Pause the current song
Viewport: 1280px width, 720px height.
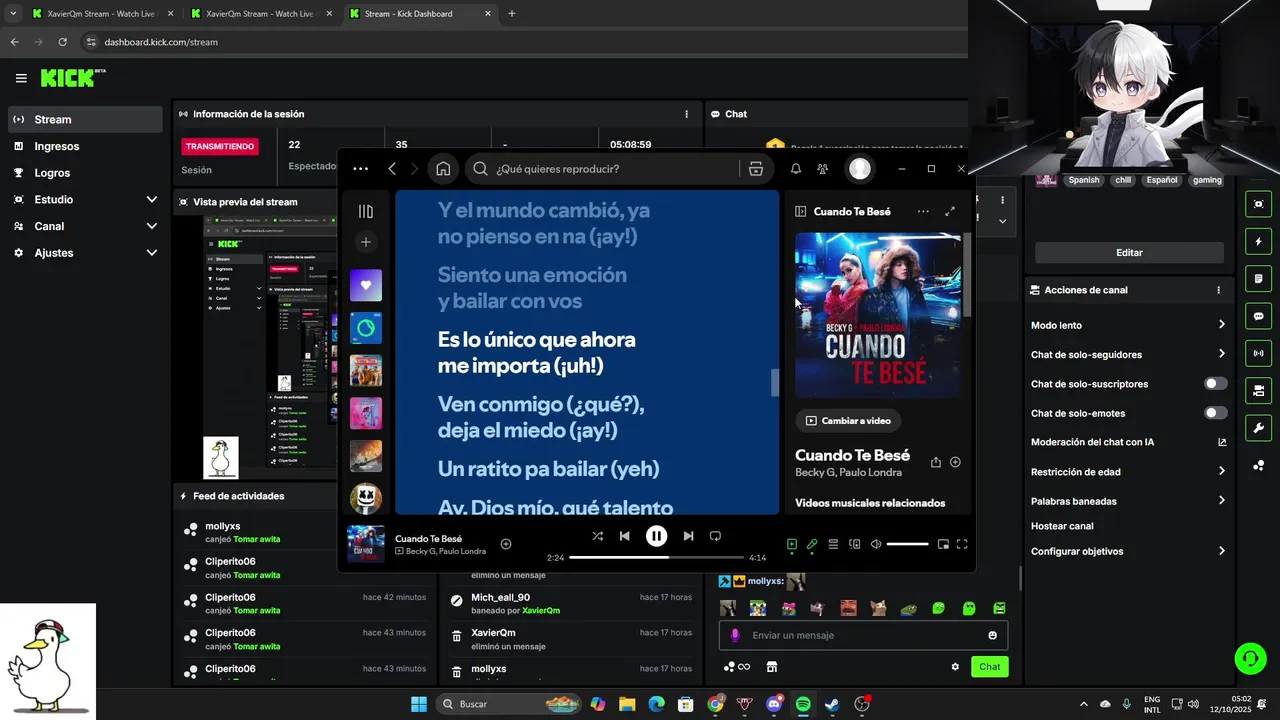pyautogui.click(x=656, y=536)
